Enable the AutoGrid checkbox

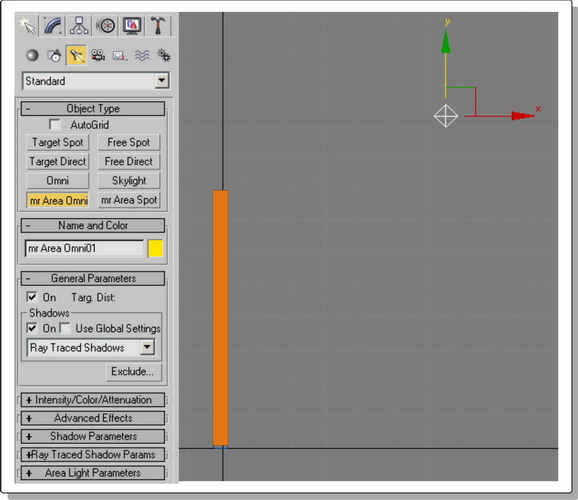(55, 125)
